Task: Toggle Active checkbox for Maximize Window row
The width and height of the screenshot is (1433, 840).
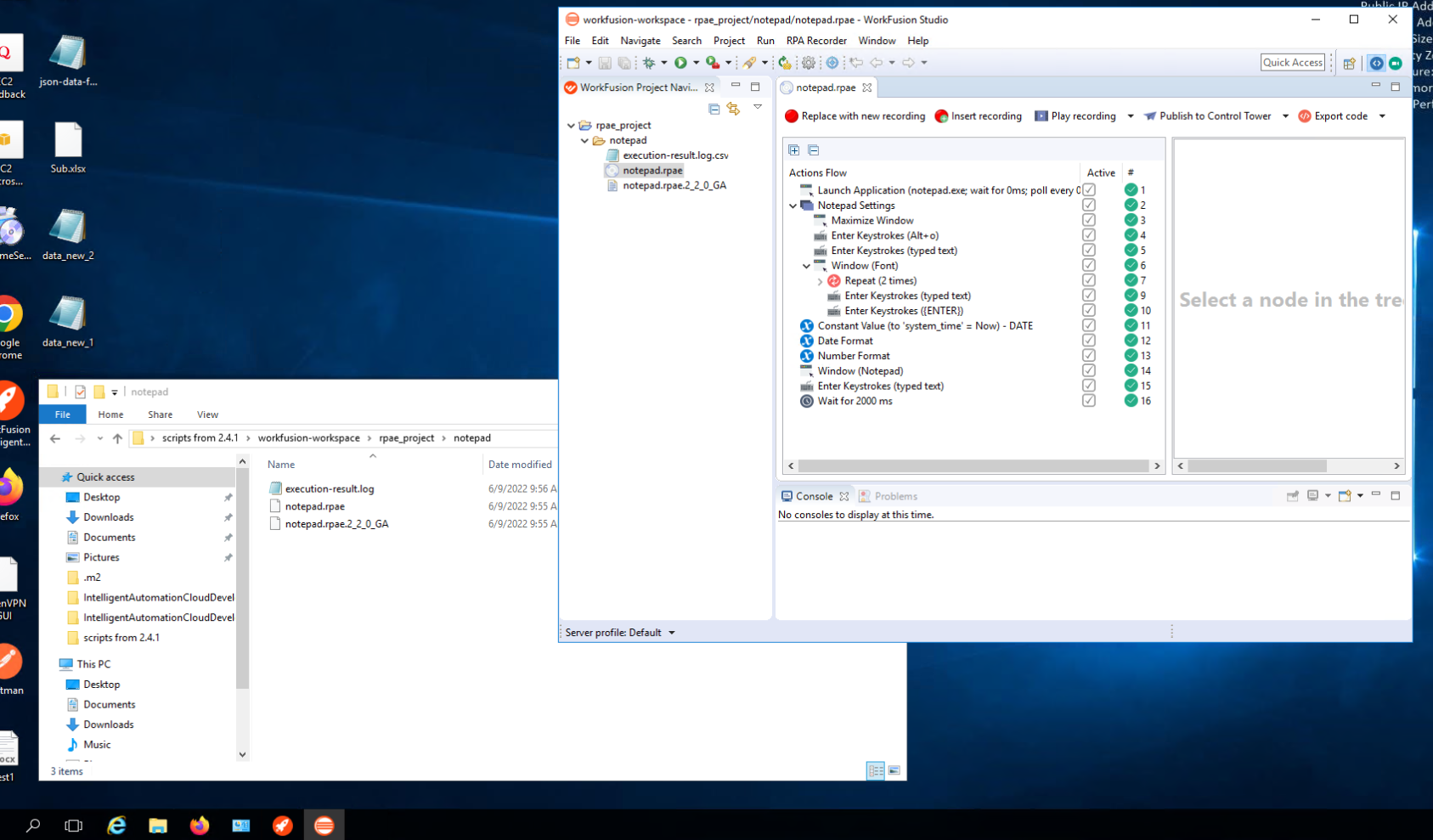Action: click(x=1089, y=221)
